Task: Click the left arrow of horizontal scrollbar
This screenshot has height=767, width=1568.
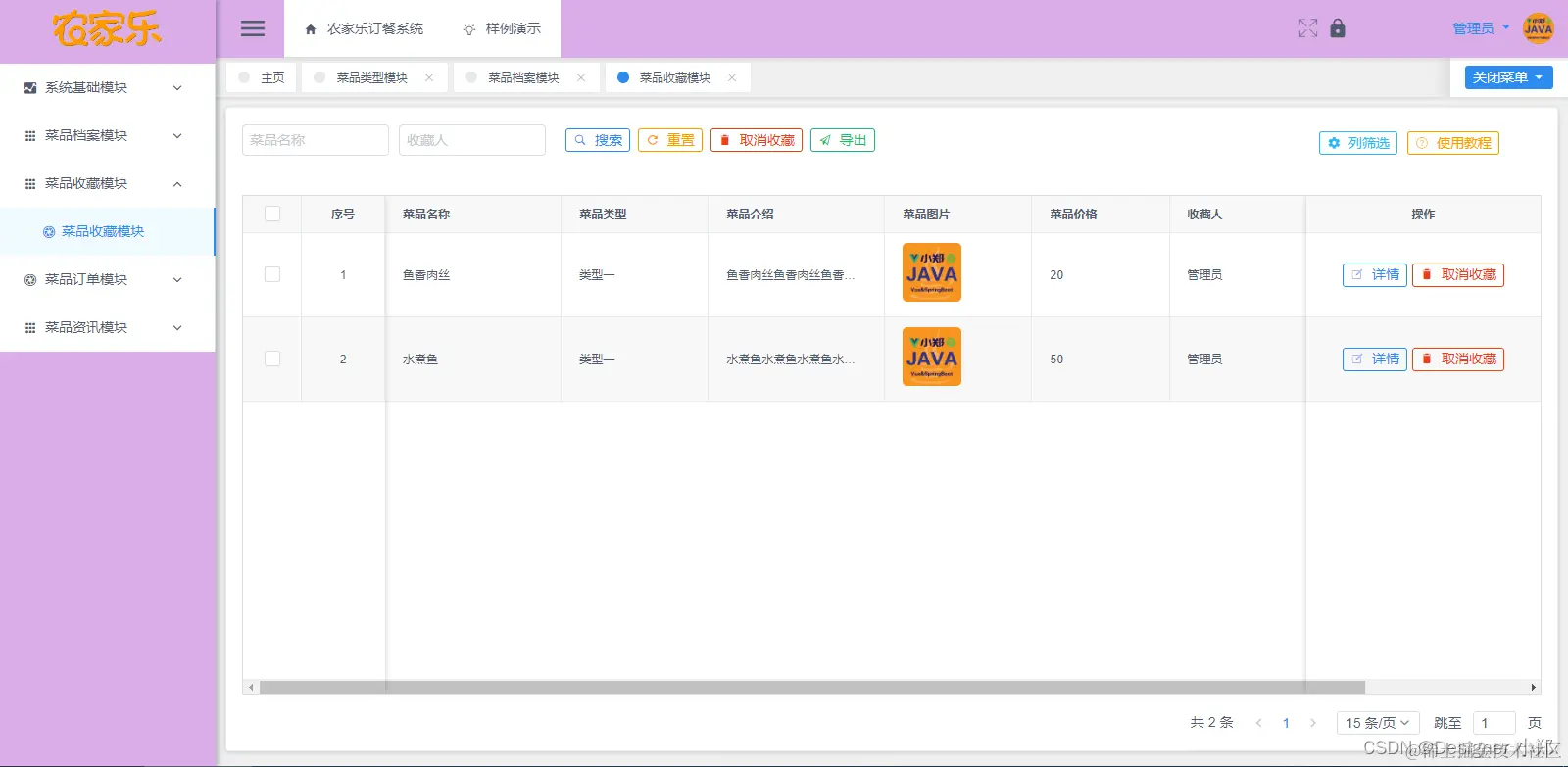Action: pyautogui.click(x=251, y=688)
